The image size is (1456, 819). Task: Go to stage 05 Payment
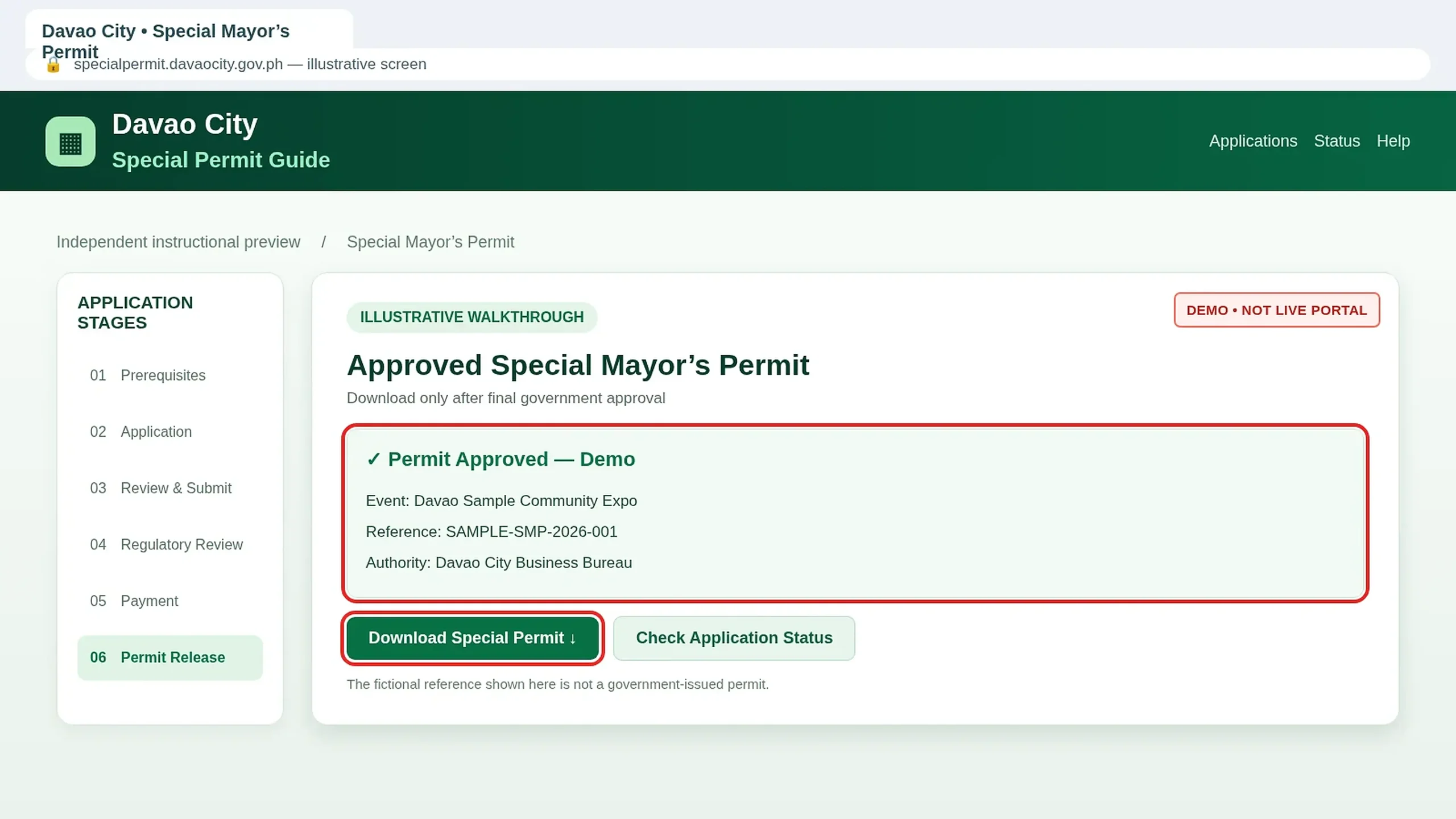click(x=170, y=601)
